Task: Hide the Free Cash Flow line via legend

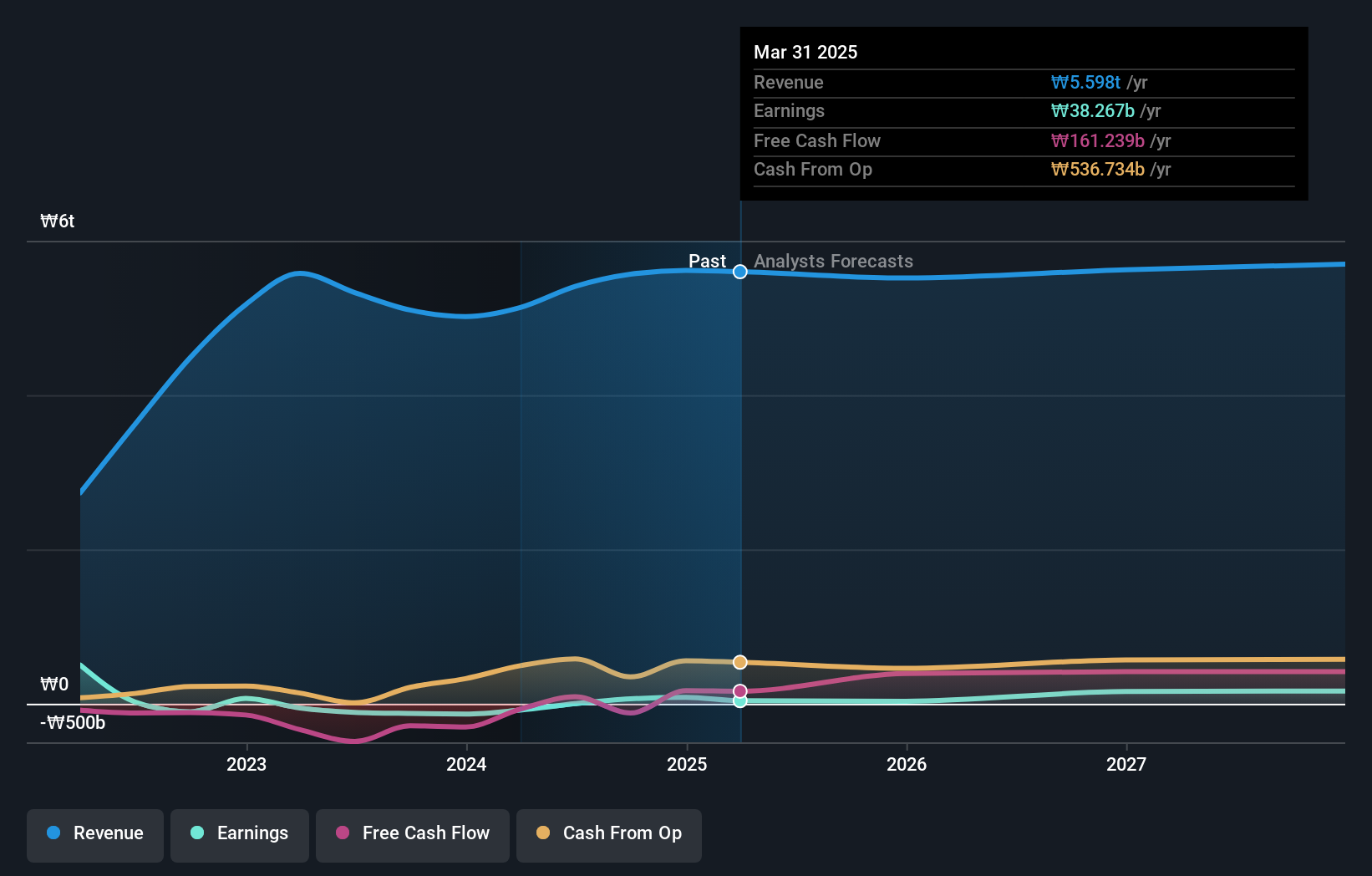Action: pos(412,834)
